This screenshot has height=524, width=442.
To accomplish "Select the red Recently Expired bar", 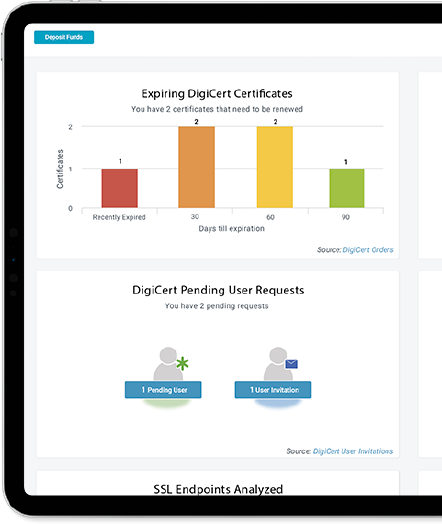I will click(120, 188).
